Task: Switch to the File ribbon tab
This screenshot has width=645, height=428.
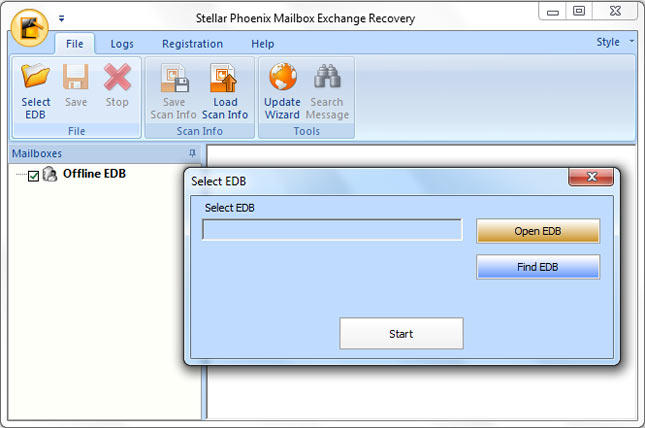Action: (x=74, y=44)
